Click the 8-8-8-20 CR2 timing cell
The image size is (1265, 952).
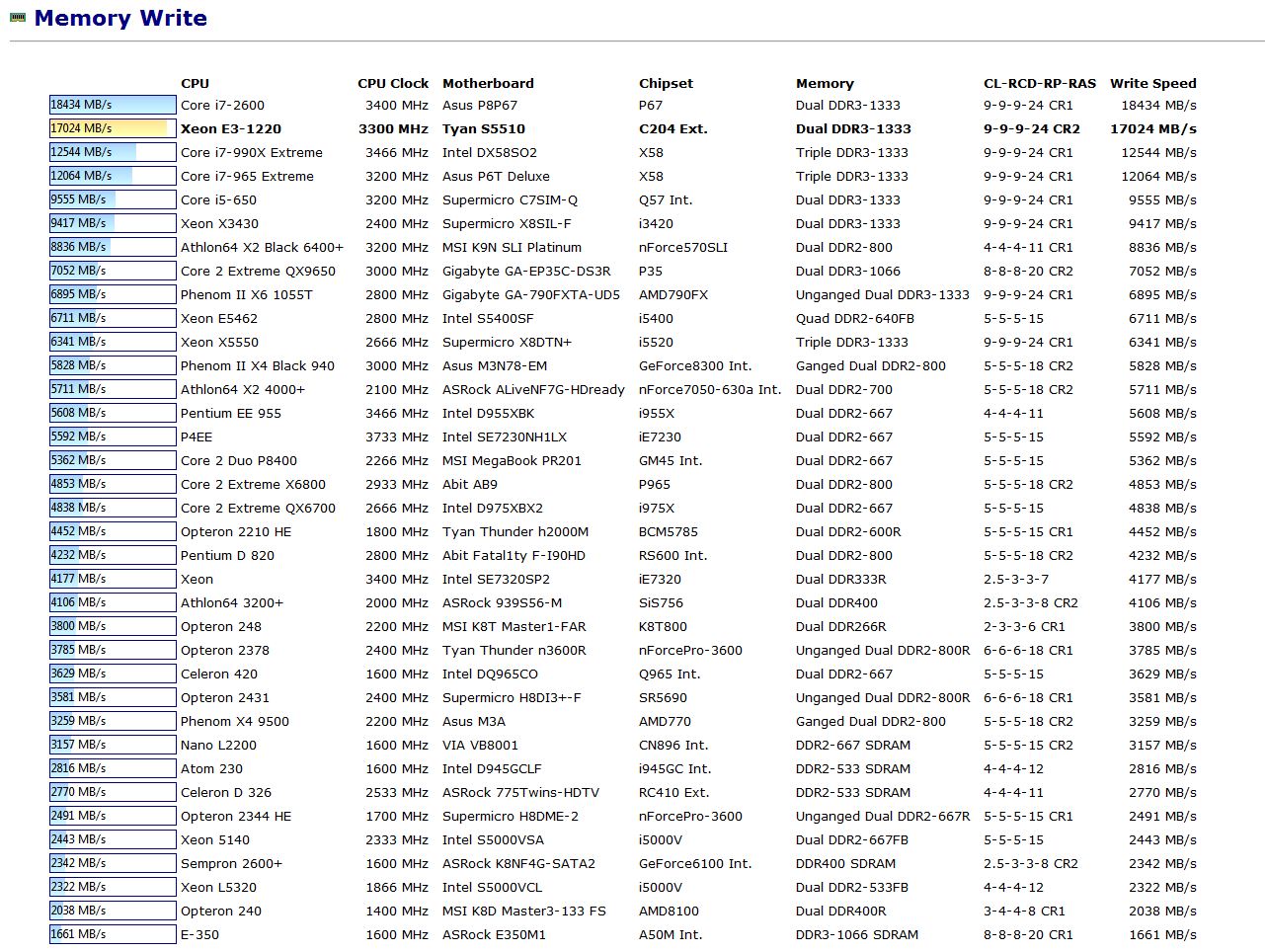point(1028,271)
